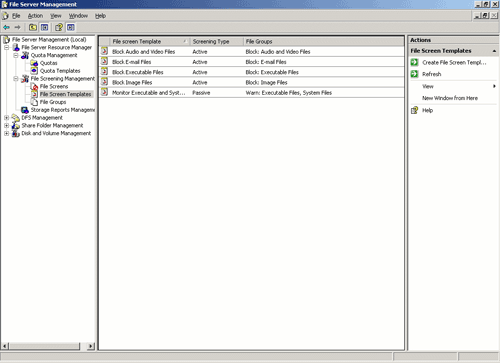500x363 pixels.
Task: Select the File Screen Templates tree label
Action: click(66, 94)
